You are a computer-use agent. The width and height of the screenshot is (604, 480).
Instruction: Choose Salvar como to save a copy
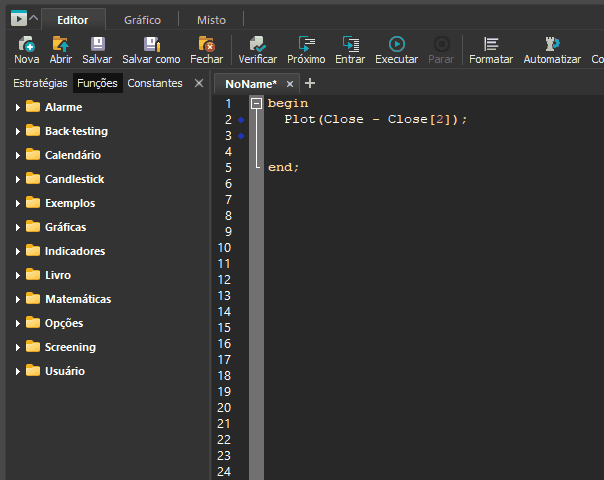[151, 50]
